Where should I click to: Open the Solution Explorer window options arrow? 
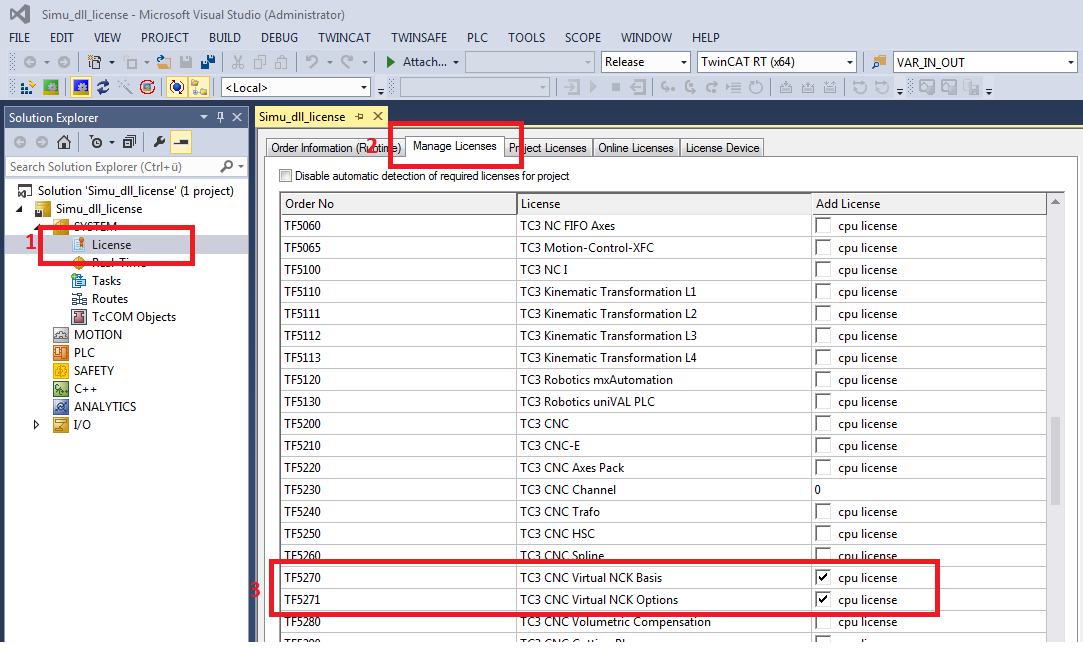204,117
